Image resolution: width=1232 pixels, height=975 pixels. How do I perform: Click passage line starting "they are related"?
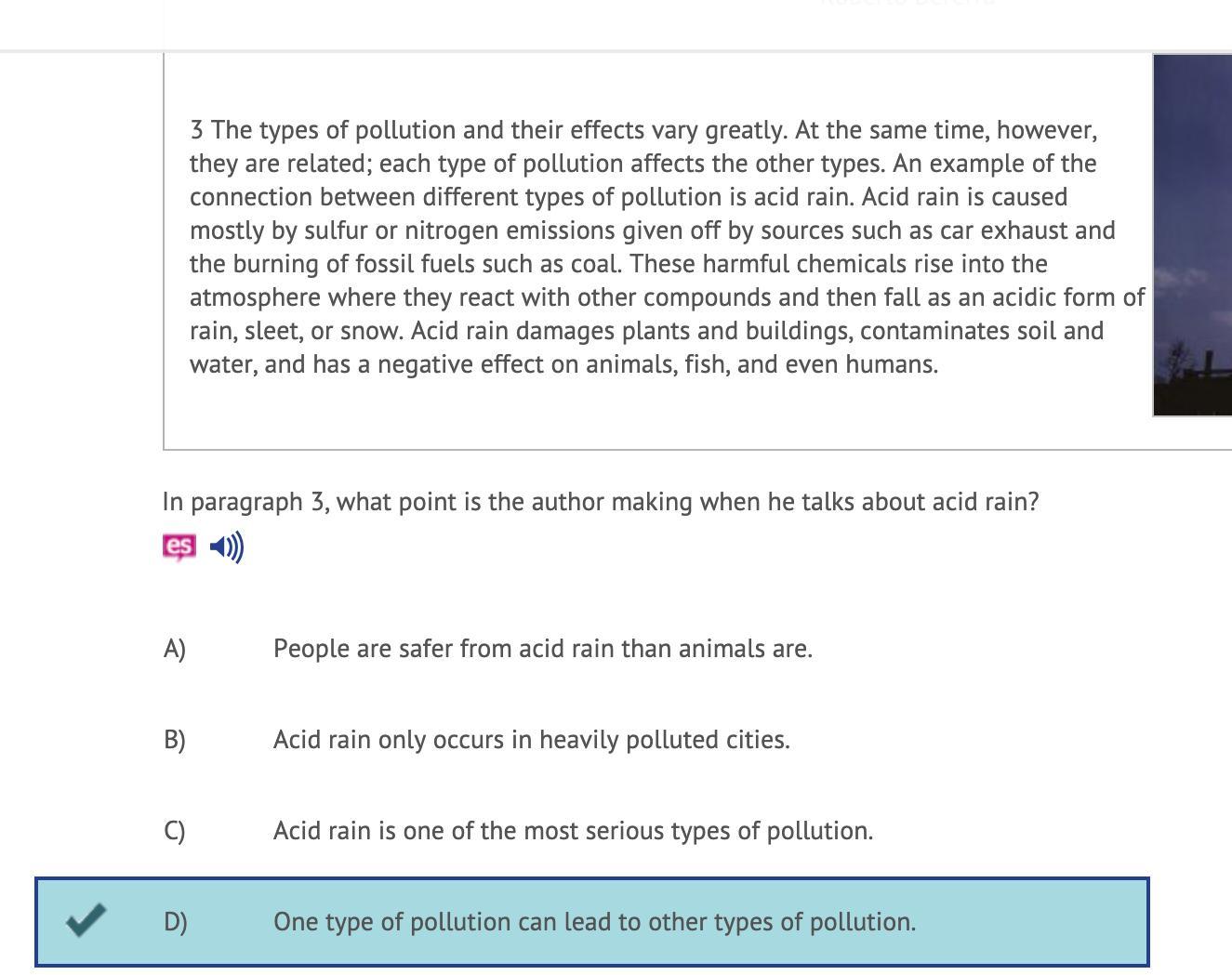point(642,164)
